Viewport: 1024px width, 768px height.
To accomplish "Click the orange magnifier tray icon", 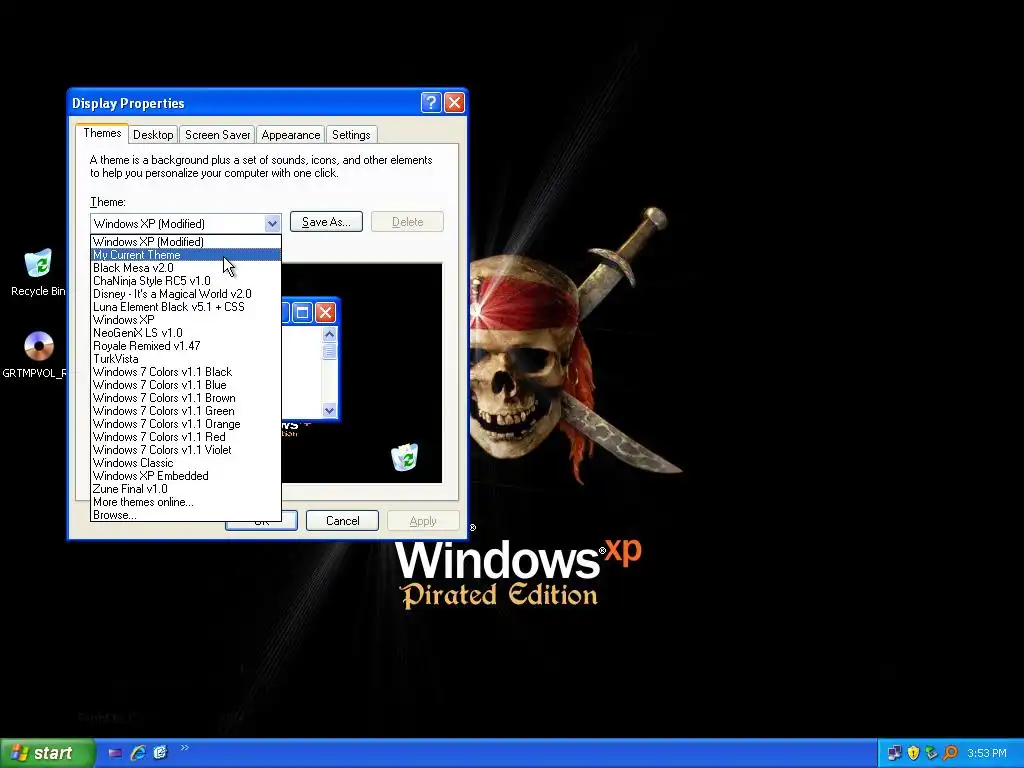I will click(x=950, y=753).
